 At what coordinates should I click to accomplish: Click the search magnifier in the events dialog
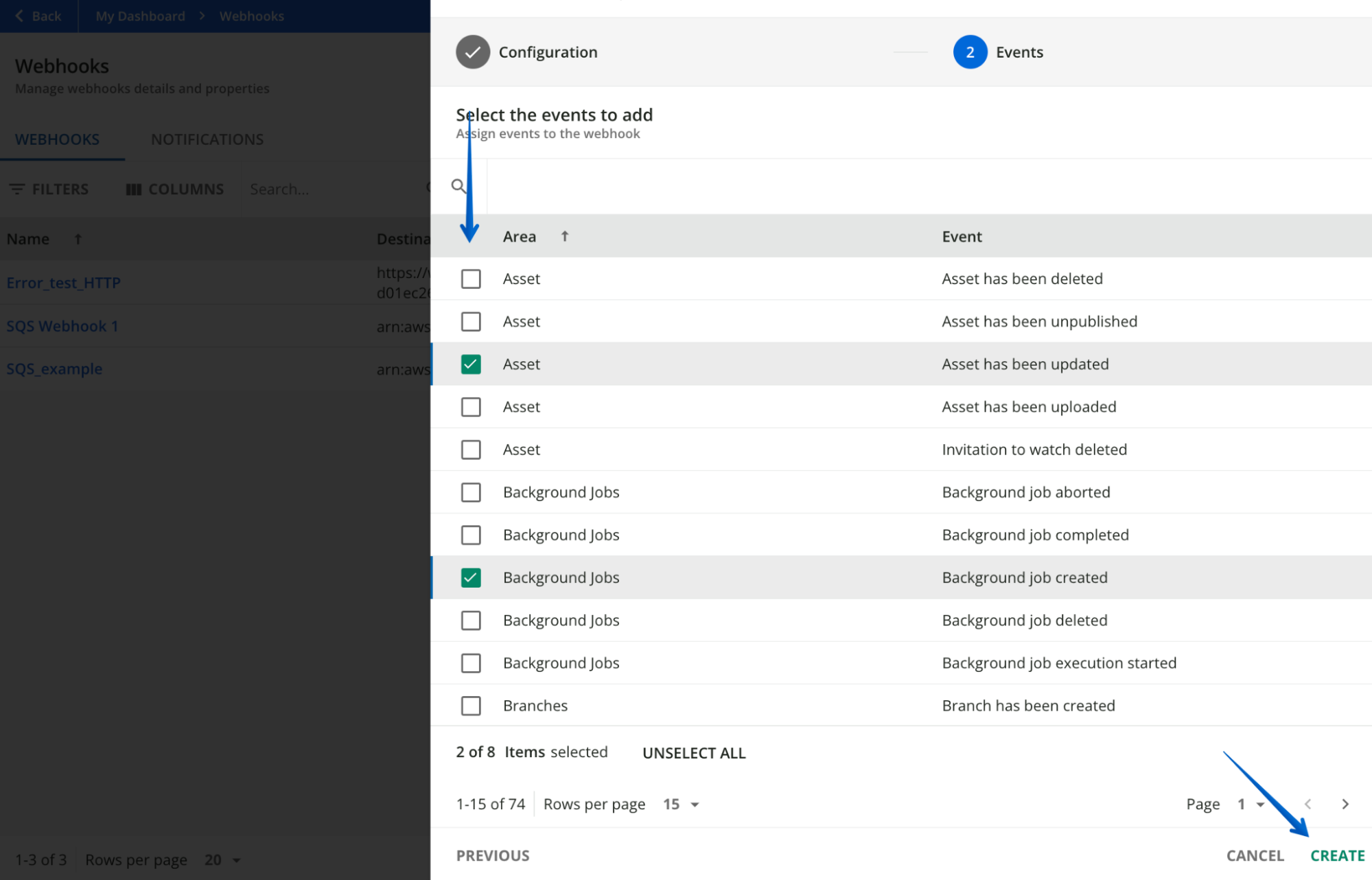(458, 185)
